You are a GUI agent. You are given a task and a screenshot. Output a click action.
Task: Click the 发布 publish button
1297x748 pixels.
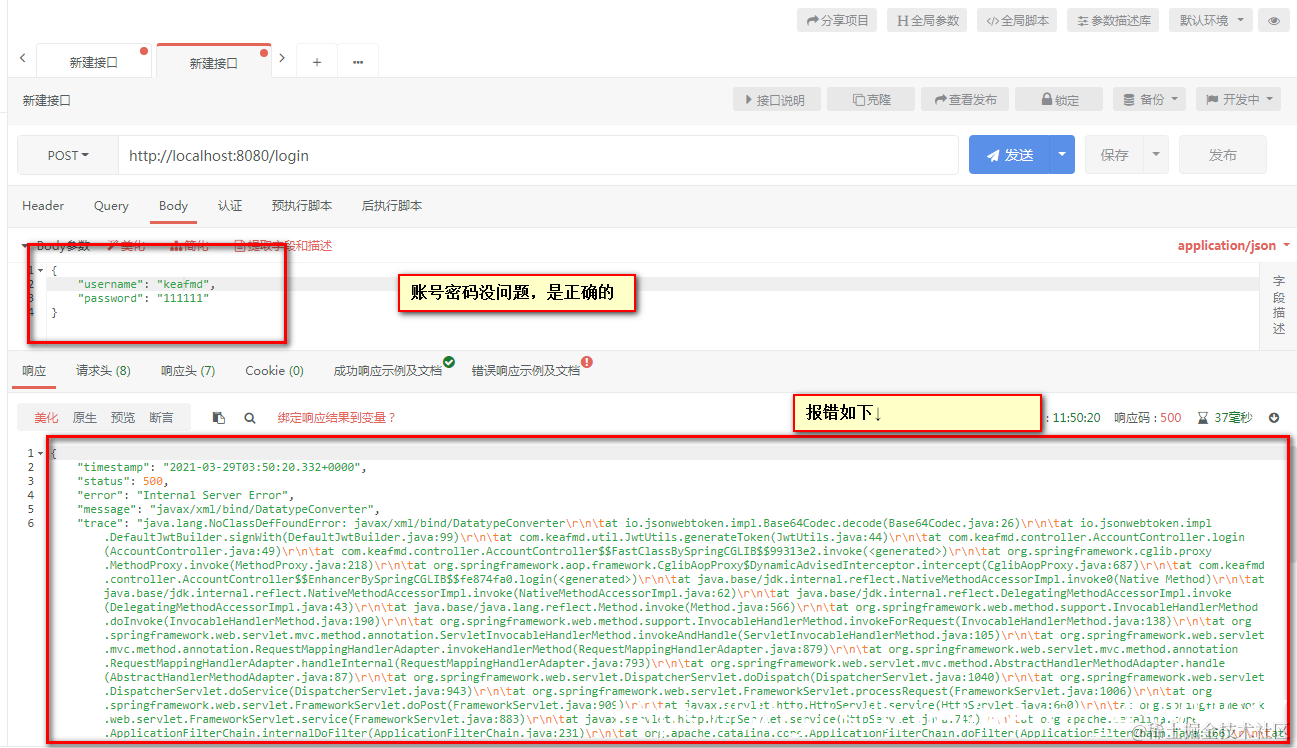pos(1223,156)
